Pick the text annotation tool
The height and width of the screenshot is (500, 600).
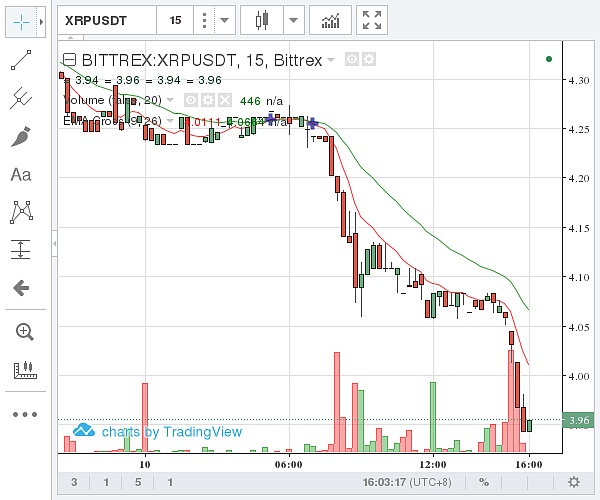(21, 174)
